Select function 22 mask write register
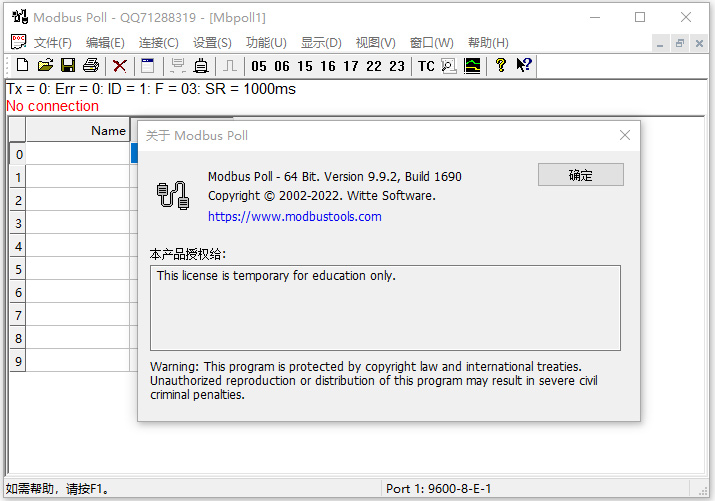This screenshot has width=715, height=501. pyautogui.click(x=374, y=66)
